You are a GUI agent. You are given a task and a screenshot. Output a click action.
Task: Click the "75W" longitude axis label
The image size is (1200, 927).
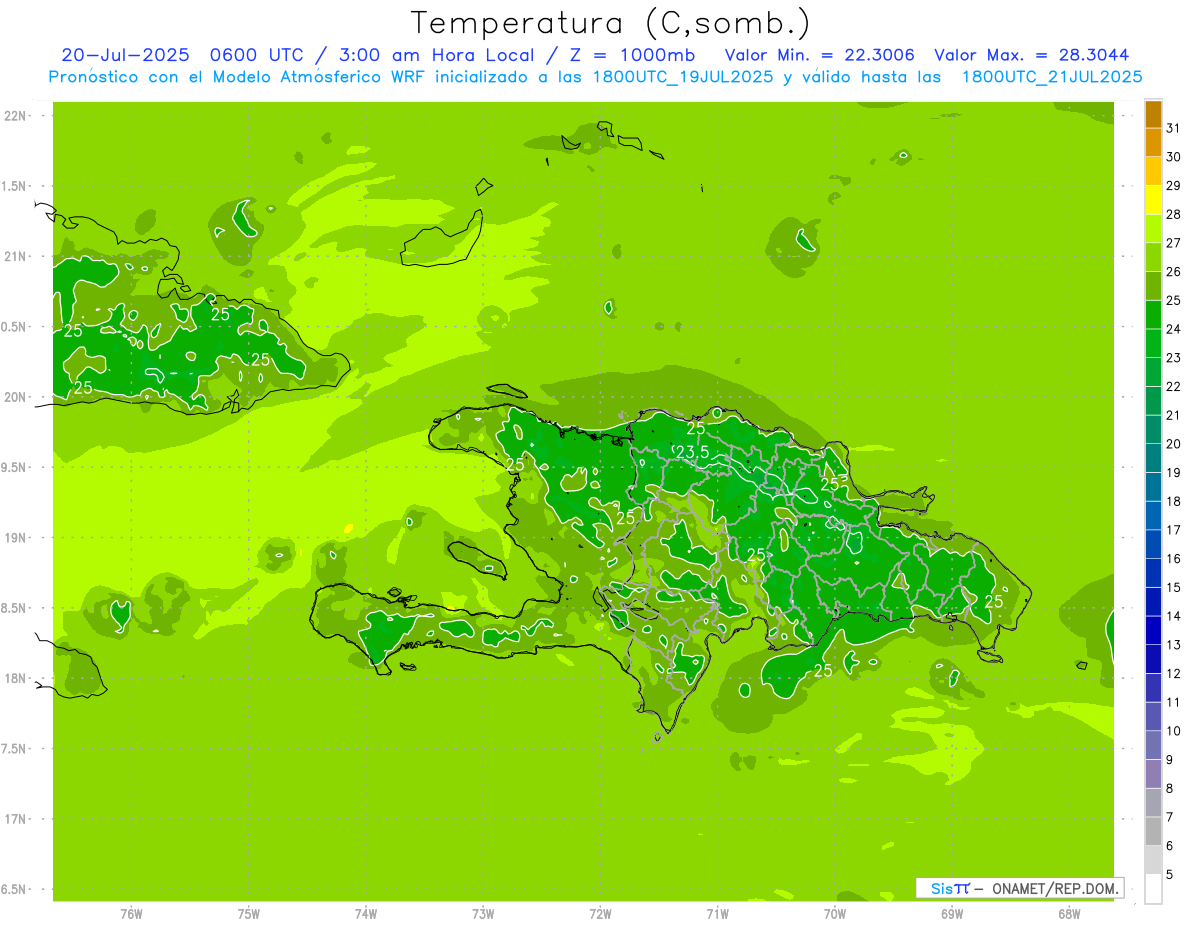[249, 913]
